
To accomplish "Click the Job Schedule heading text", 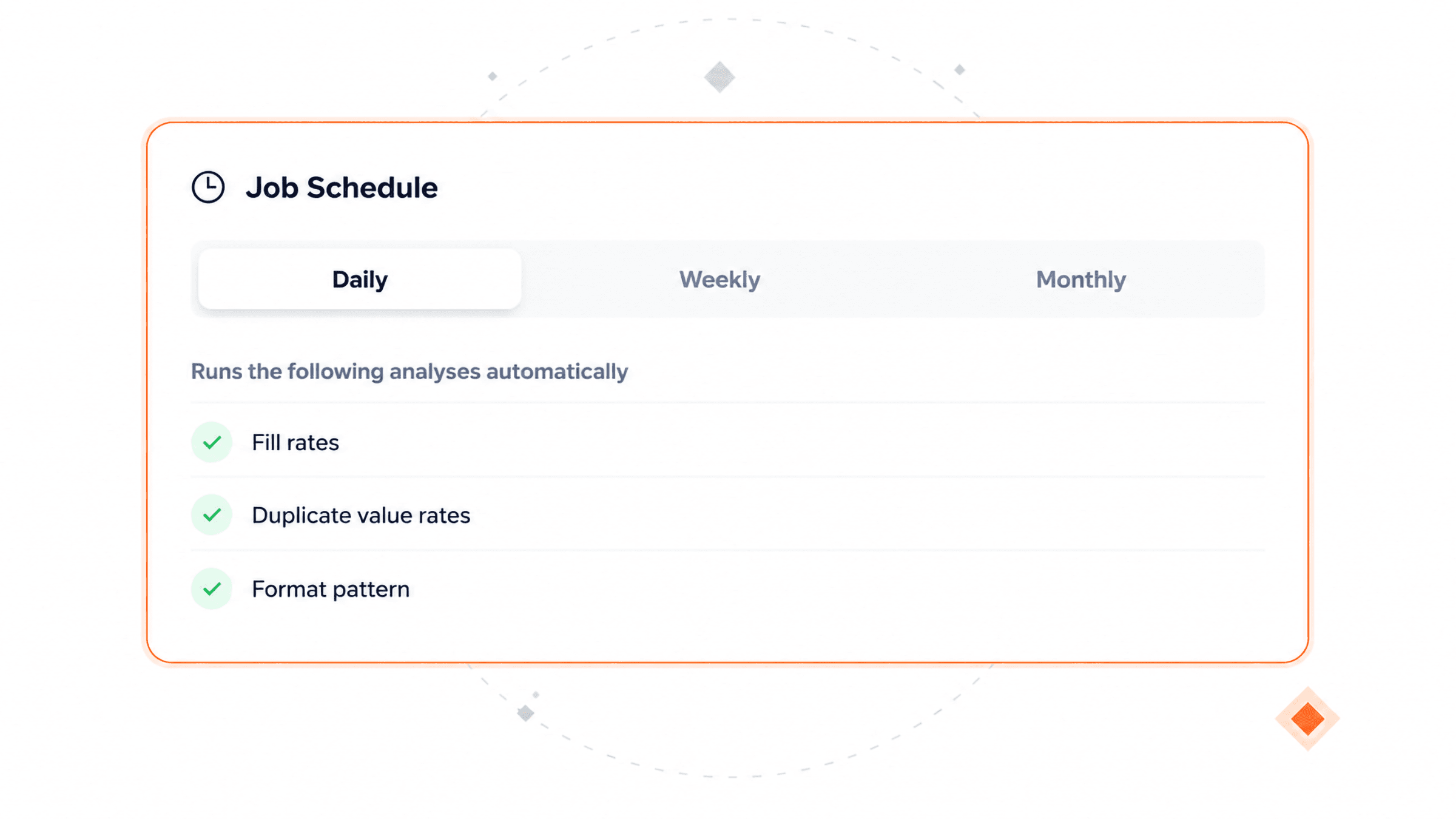I will coord(342,187).
